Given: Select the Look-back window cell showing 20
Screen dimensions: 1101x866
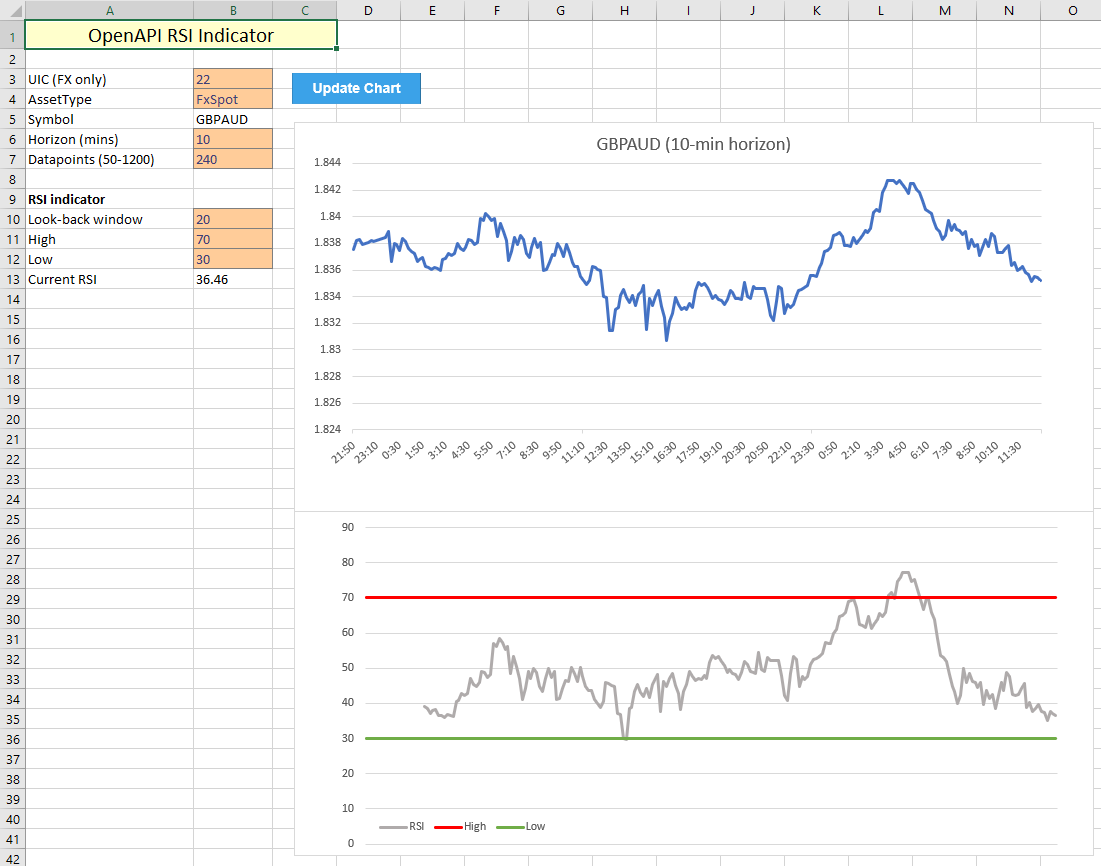Looking at the screenshot, I should click(232, 219).
